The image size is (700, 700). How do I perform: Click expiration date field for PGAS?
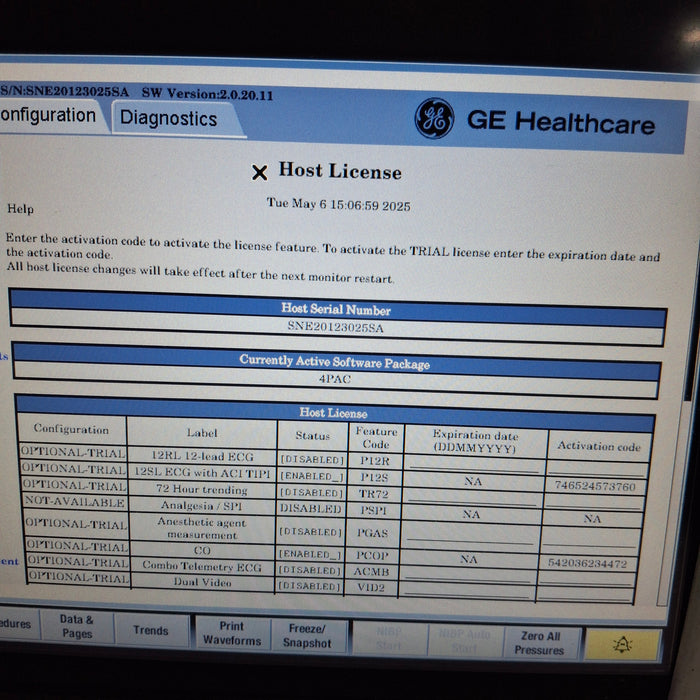click(x=470, y=535)
